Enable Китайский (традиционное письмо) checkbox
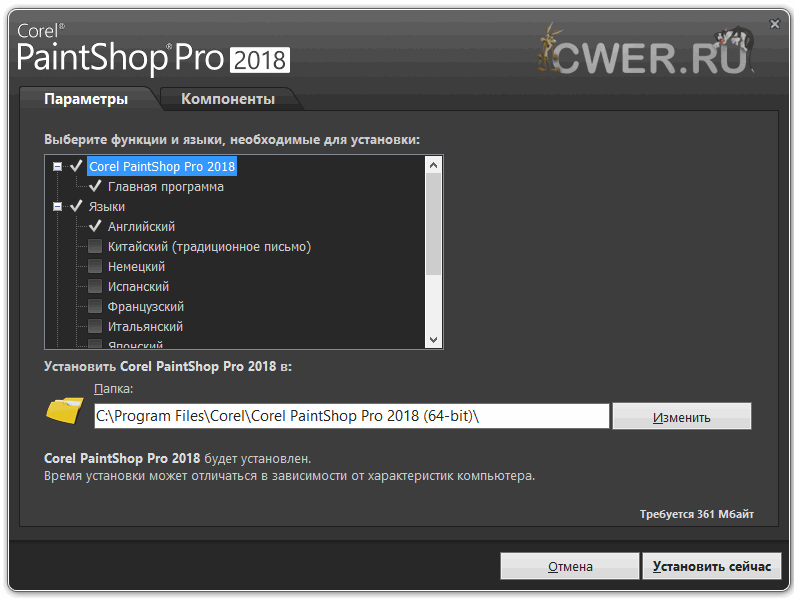Viewport: 794px width, 599px height. coord(95,246)
